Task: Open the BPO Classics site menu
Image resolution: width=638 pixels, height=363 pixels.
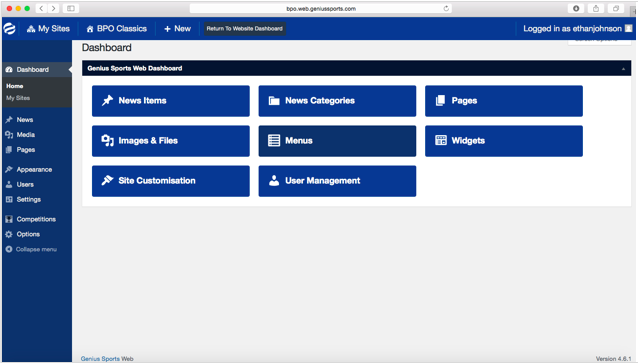Action: click(116, 28)
